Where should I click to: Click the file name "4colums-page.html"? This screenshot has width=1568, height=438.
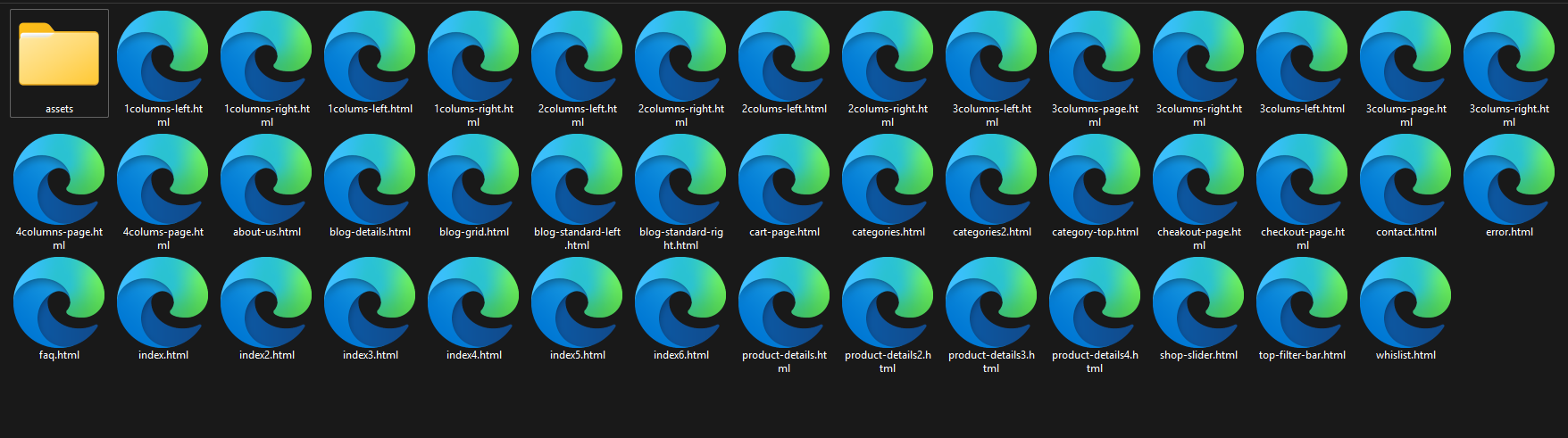click(x=163, y=238)
